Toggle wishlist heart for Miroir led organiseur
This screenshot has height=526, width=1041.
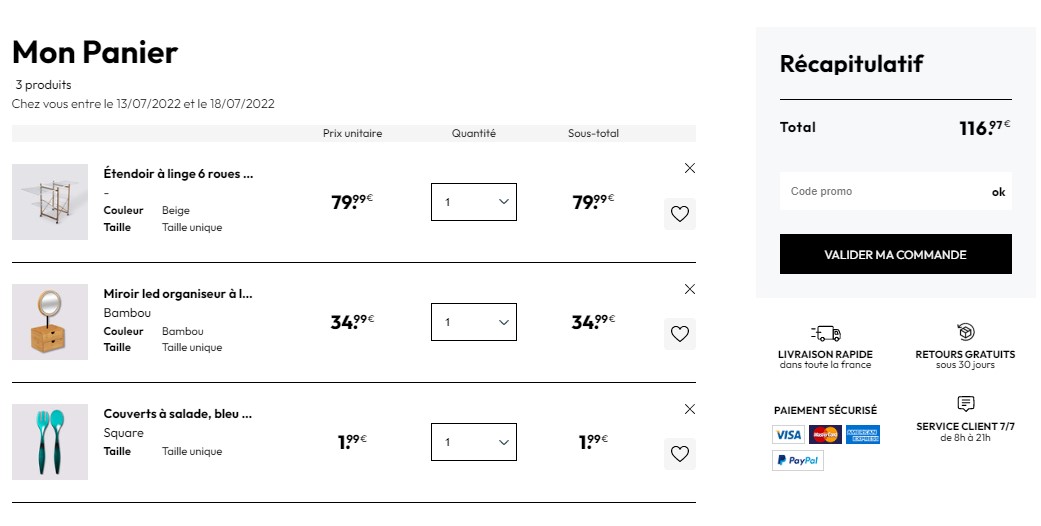coord(680,334)
